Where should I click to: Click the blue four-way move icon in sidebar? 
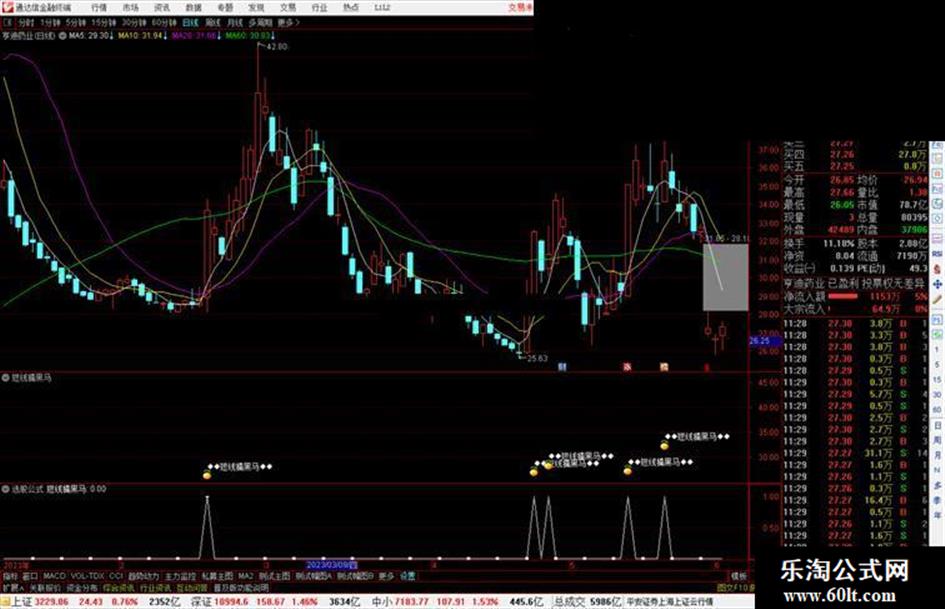coord(937,284)
